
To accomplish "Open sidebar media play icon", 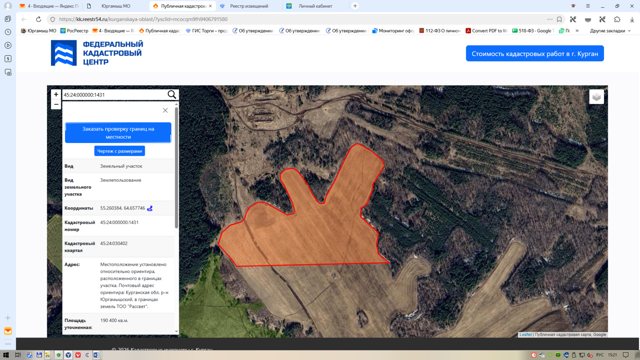I will pos(8,45).
